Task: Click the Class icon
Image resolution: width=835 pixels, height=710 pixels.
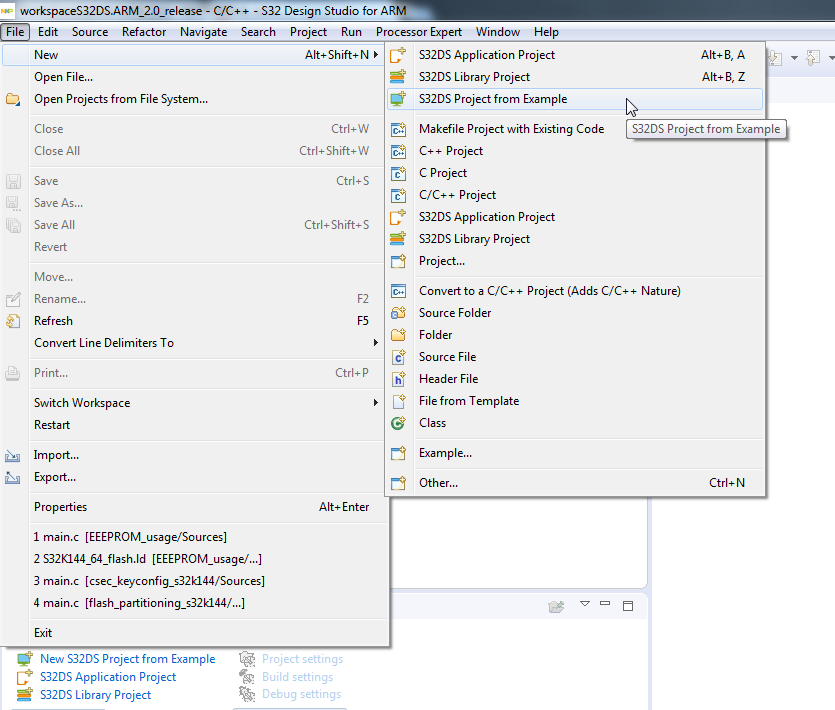Action: (398, 423)
